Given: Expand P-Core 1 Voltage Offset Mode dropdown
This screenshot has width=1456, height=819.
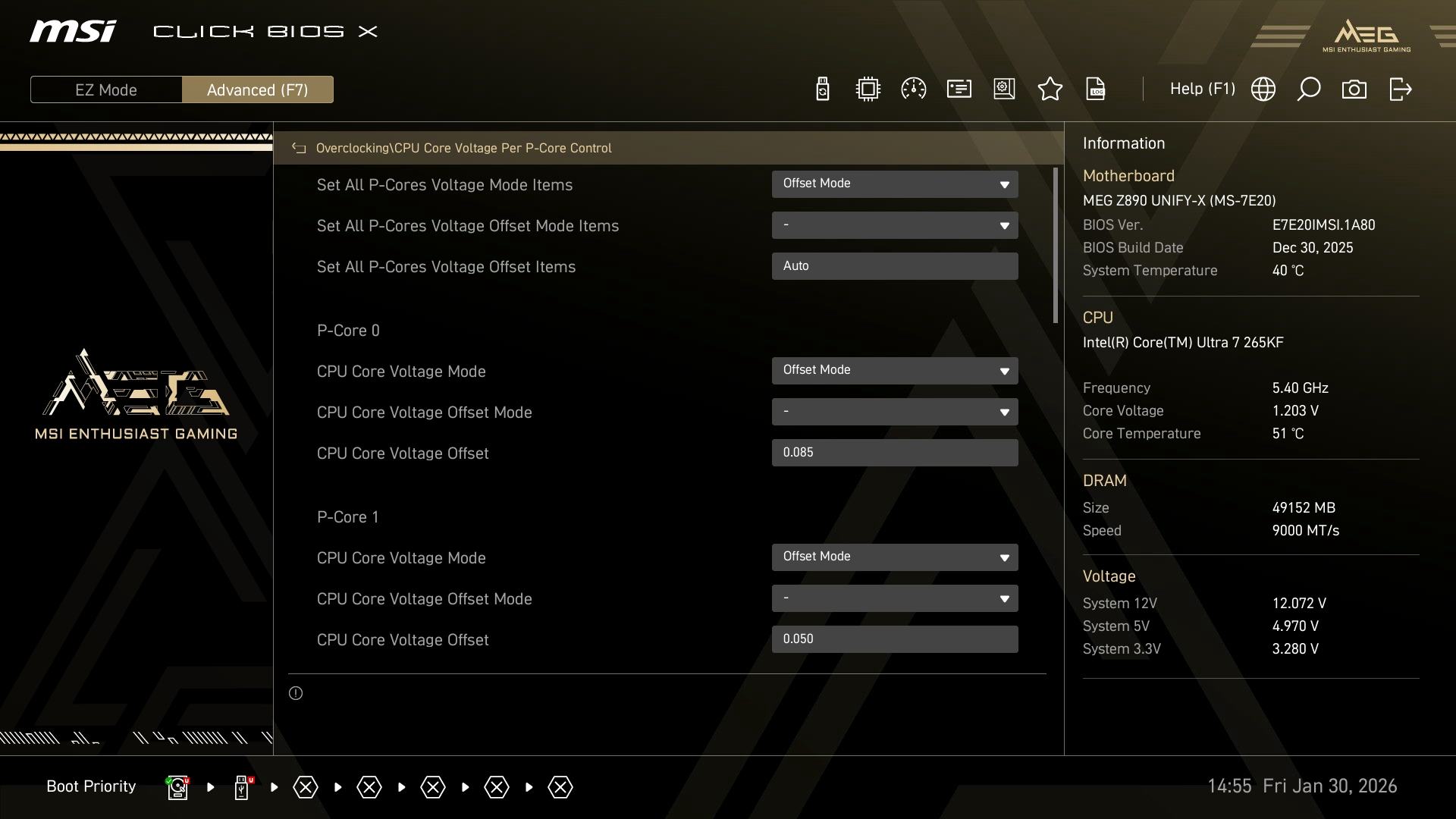Looking at the screenshot, I should [894, 598].
